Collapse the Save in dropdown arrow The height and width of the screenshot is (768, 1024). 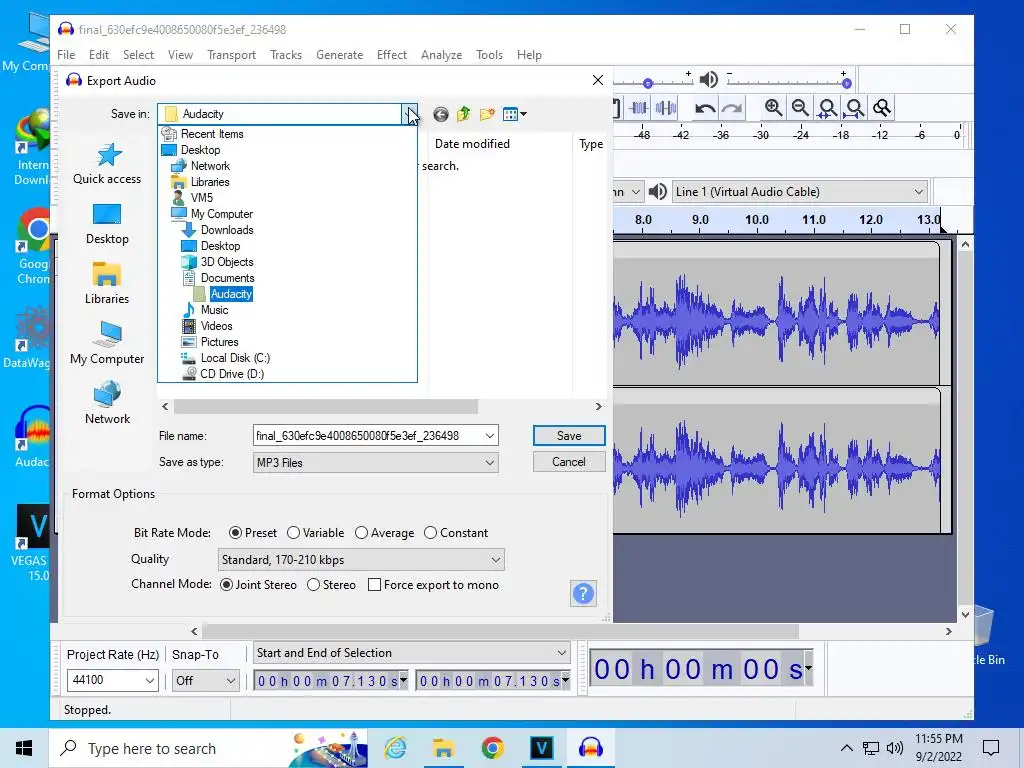pyautogui.click(x=409, y=114)
